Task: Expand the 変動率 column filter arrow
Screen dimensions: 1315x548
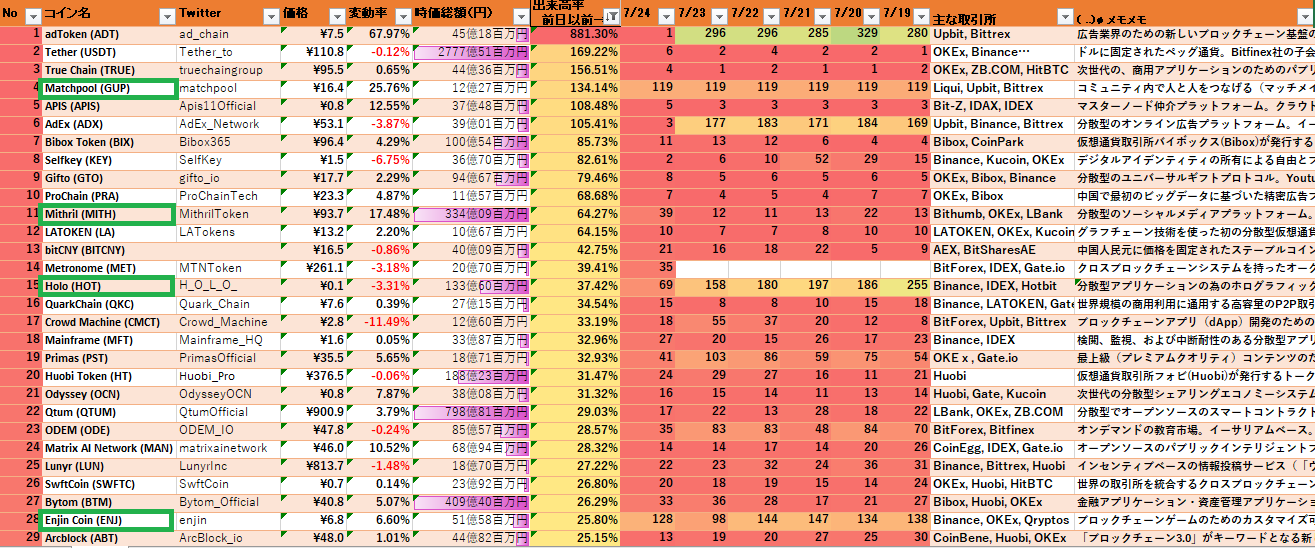Action: [x=403, y=16]
